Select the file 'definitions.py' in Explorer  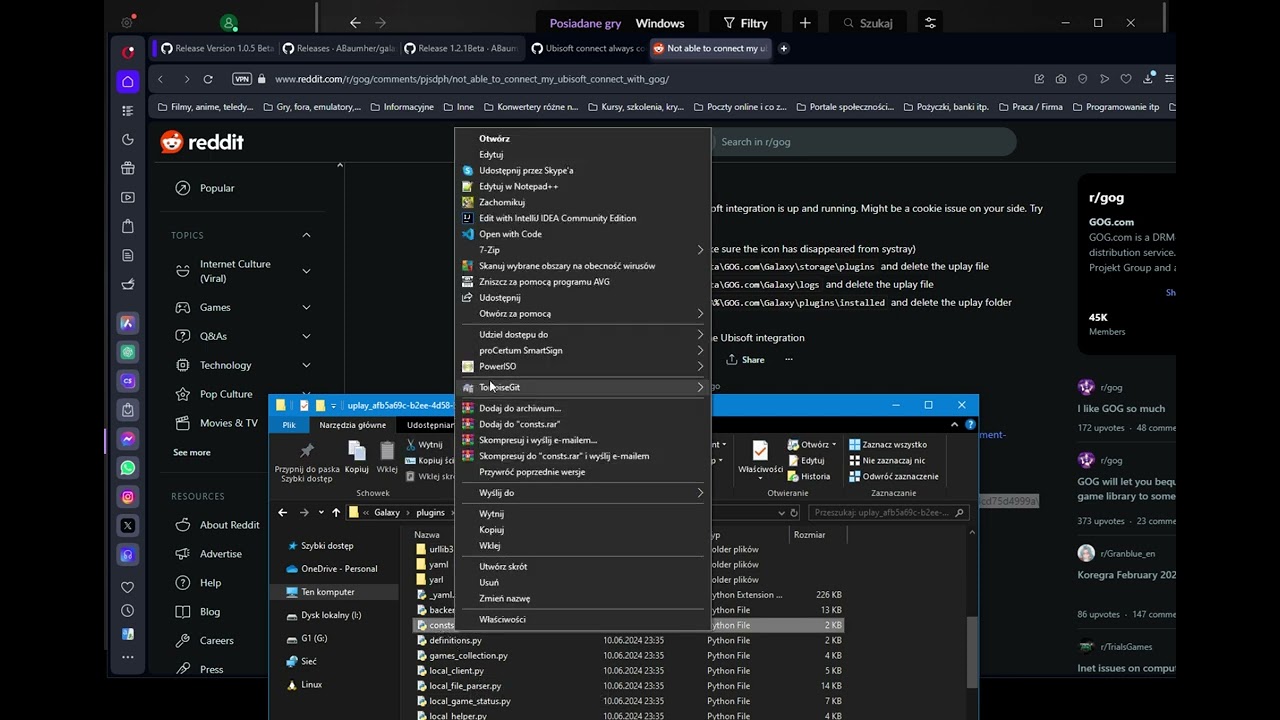455,640
